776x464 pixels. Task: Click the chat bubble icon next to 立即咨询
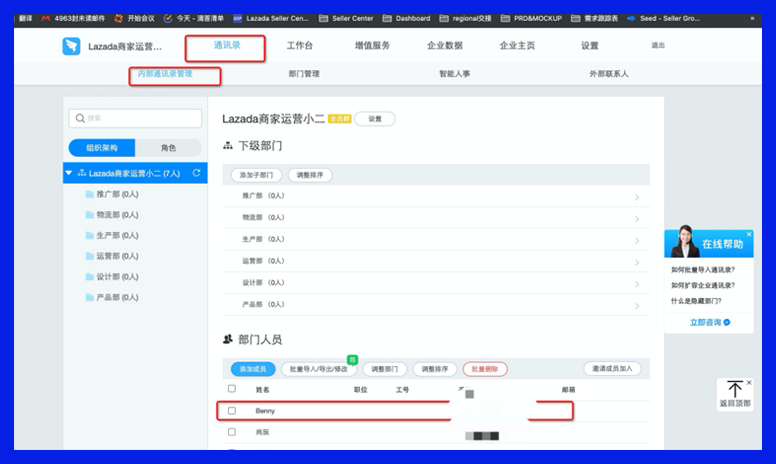pos(727,323)
